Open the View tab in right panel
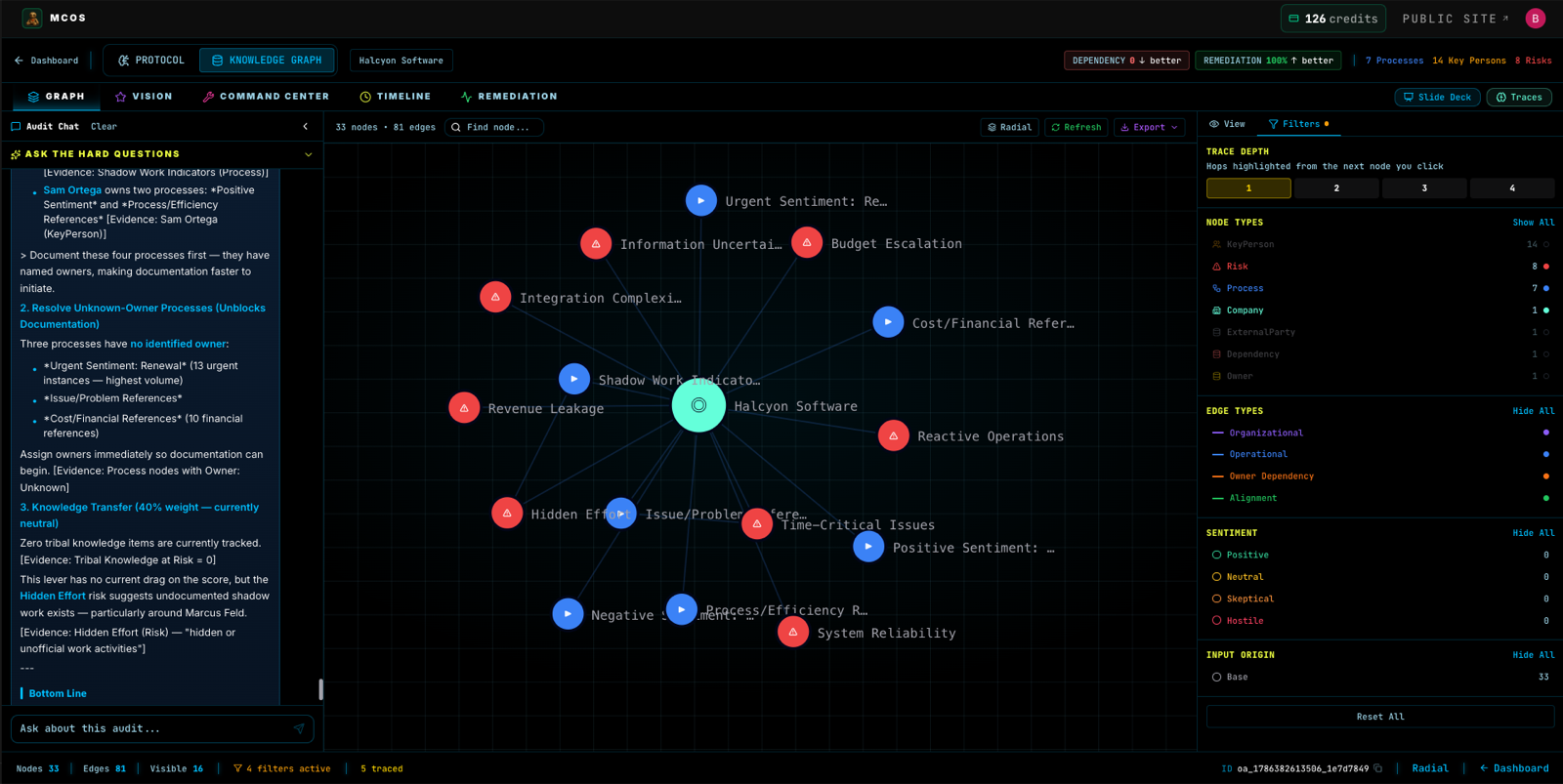The height and width of the screenshot is (784, 1563). point(1227,124)
